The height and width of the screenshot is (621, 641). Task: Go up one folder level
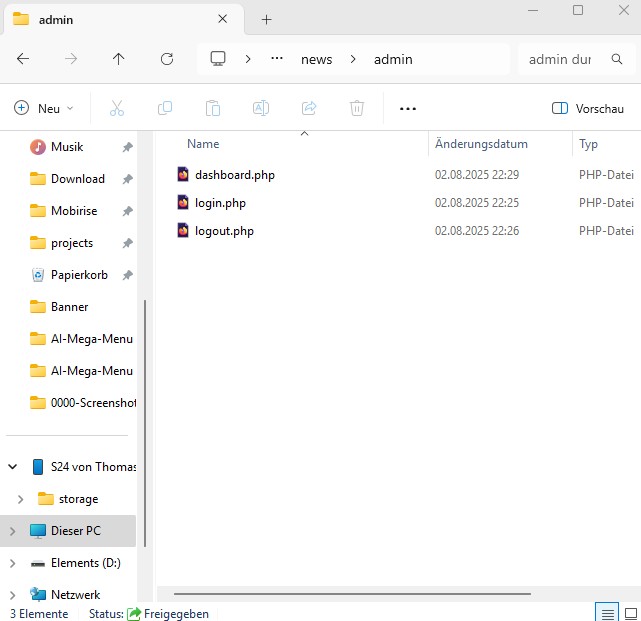tap(119, 59)
